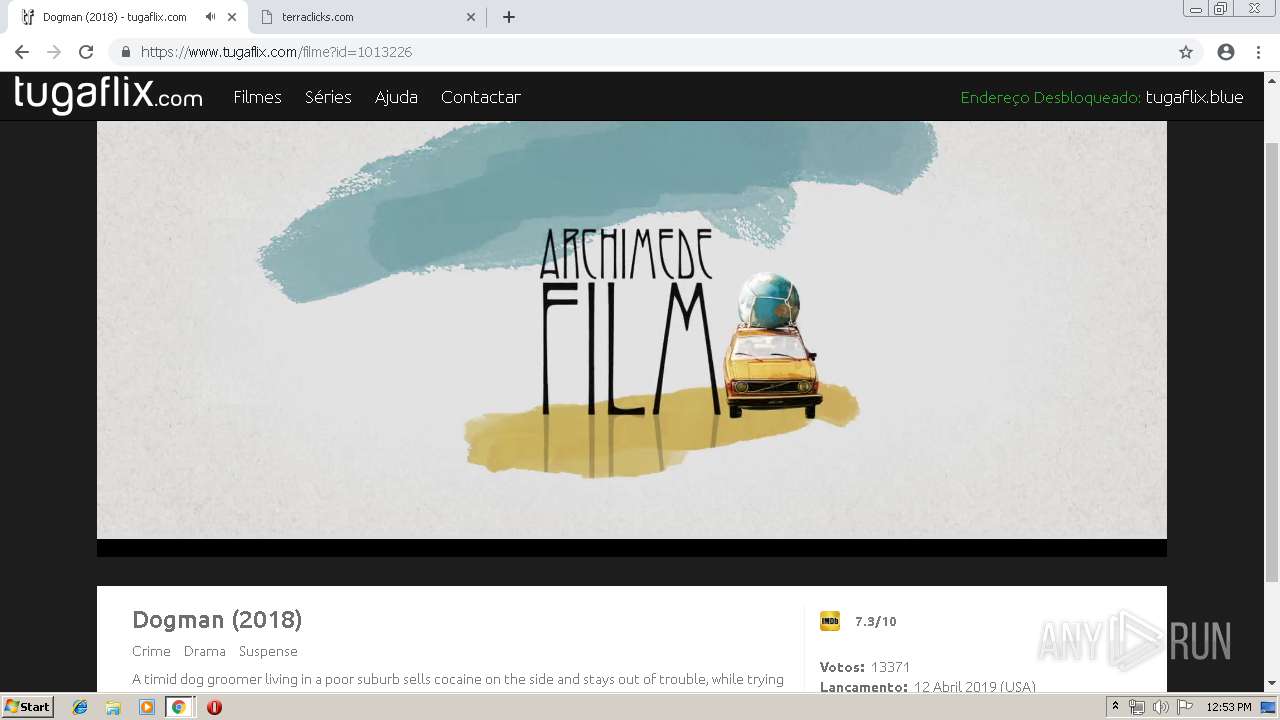Switch to the terraclicks.com tab
Image resolution: width=1280 pixels, height=720 pixels.
[365, 17]
